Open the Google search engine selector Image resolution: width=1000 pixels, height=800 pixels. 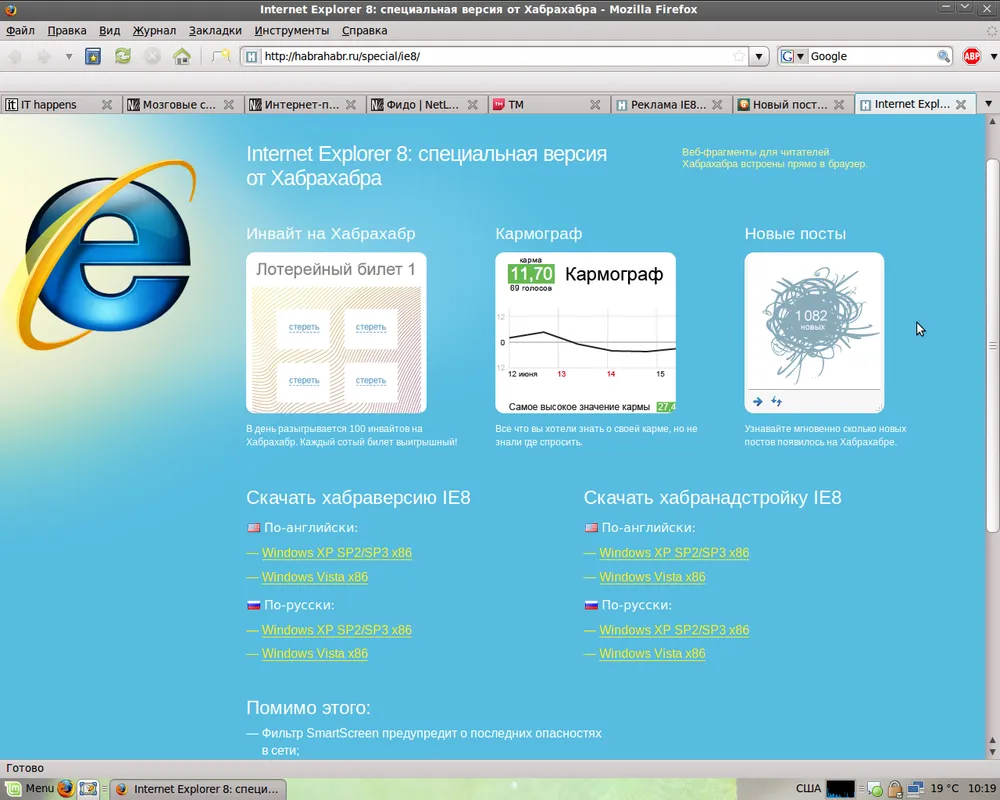click(793, 56)
